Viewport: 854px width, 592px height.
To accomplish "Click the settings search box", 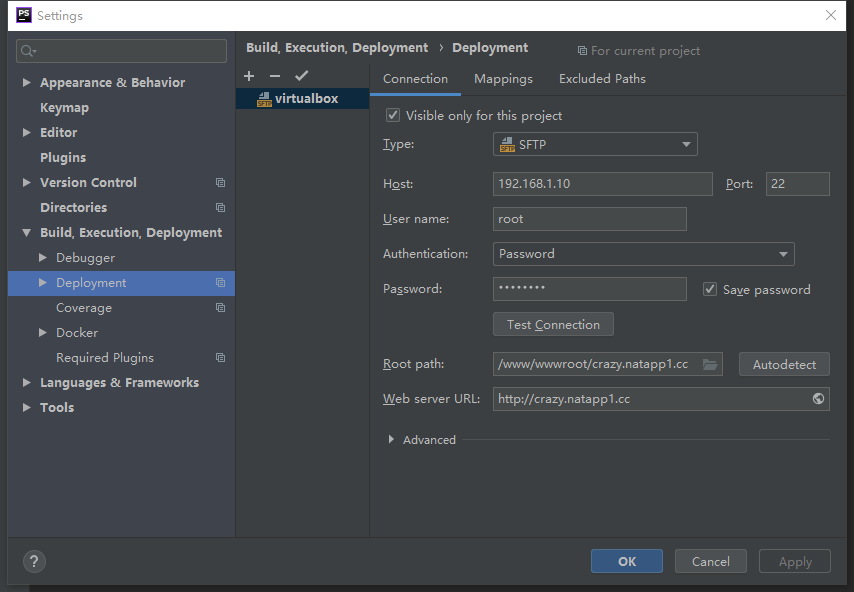I will tap(121, 51).
